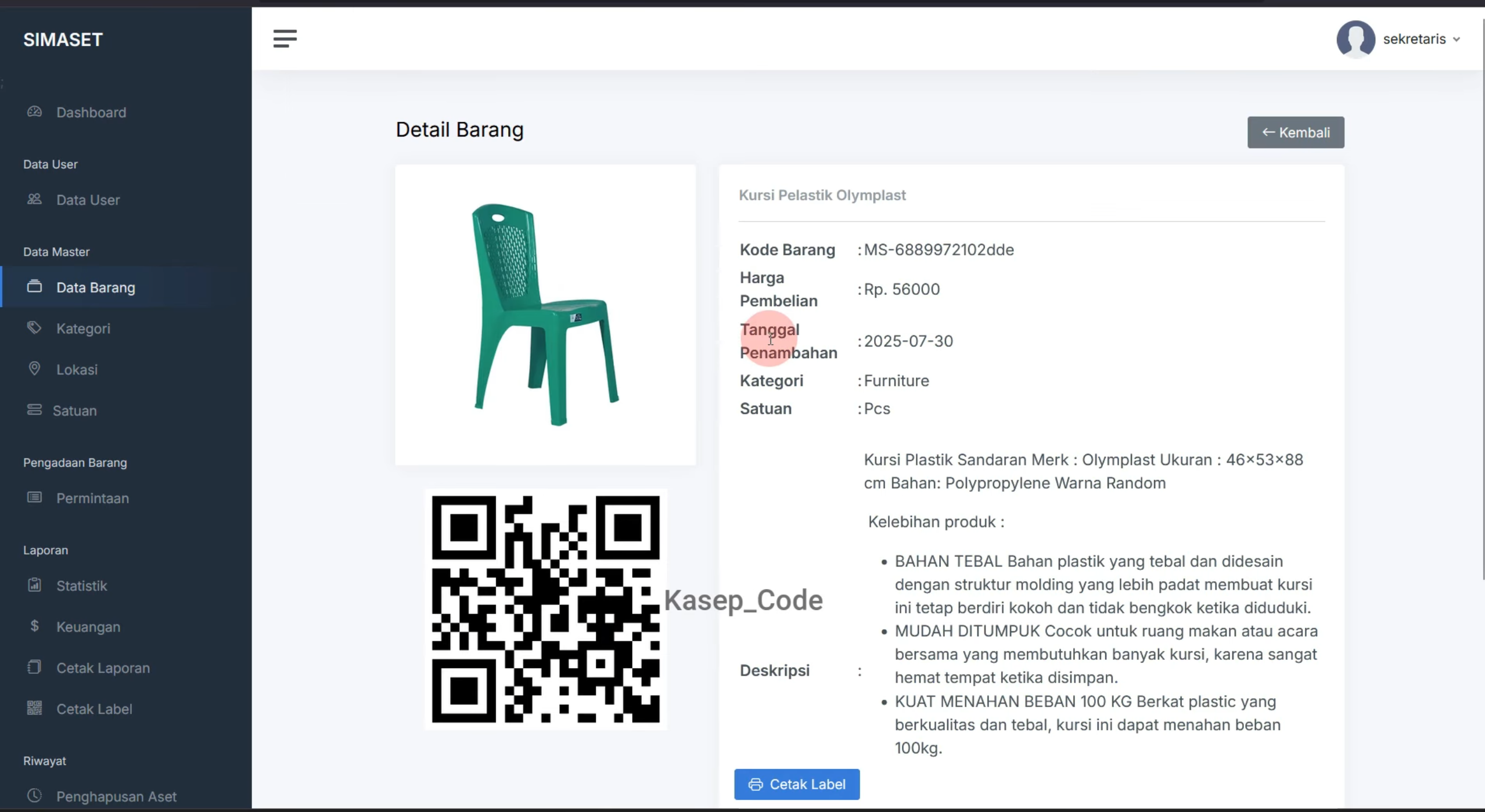This screenshot has height=812, width=1485.
Task: Click the code value MS-6889972102dde
Action: [939, 250]
